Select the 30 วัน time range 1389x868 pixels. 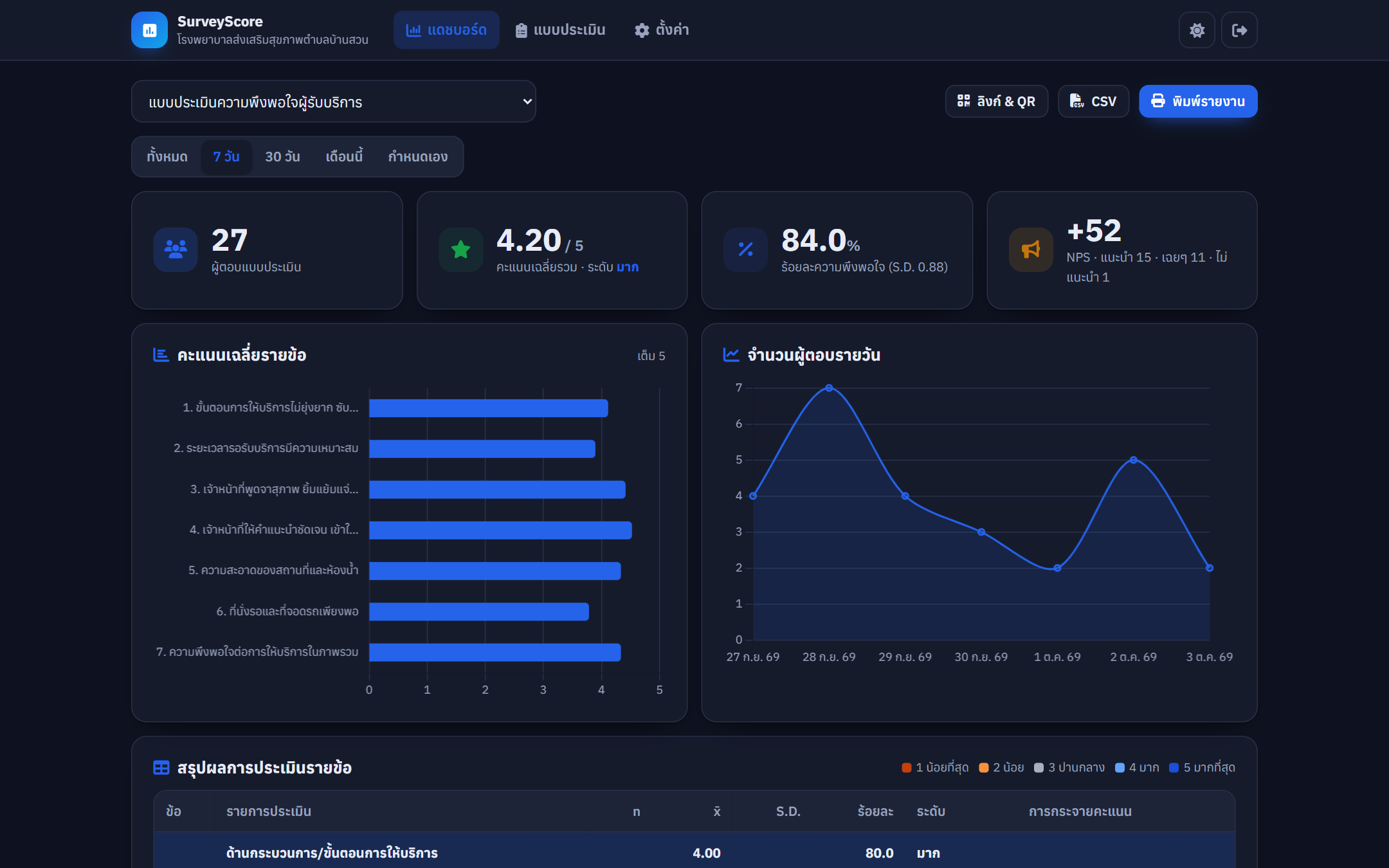[283, 157]
